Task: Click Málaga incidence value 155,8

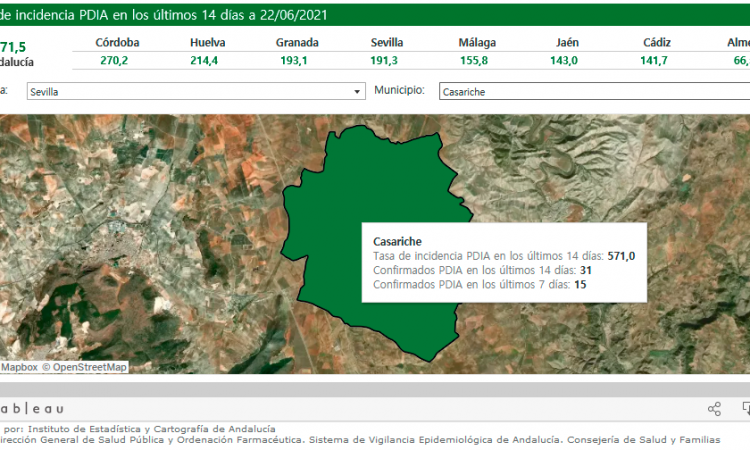Action: pyautogui.click(x=476, y=60)
